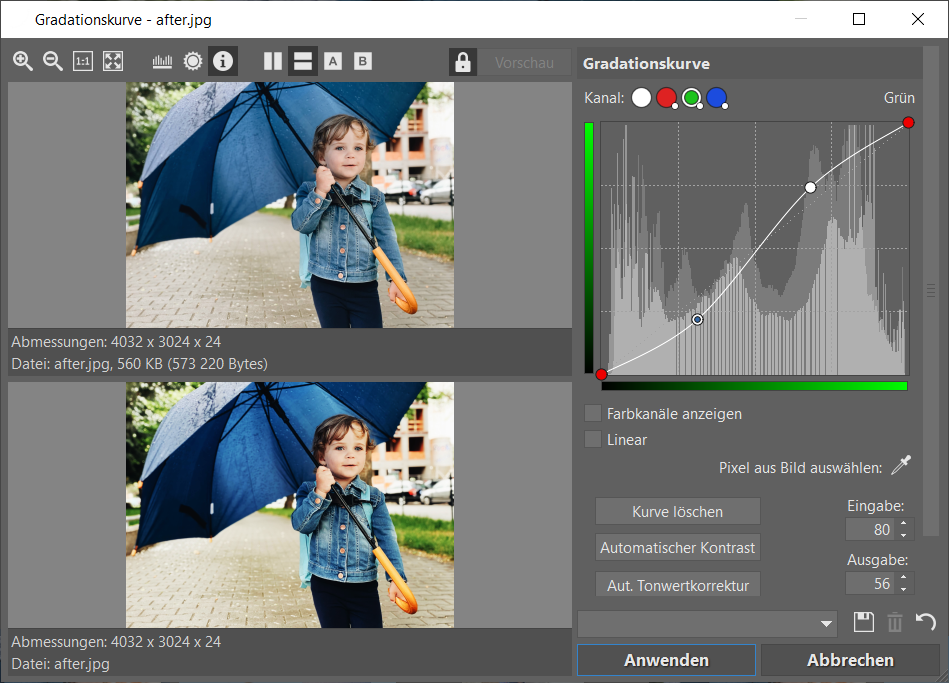Reset the curve with the undo arrow

point(926,623)
